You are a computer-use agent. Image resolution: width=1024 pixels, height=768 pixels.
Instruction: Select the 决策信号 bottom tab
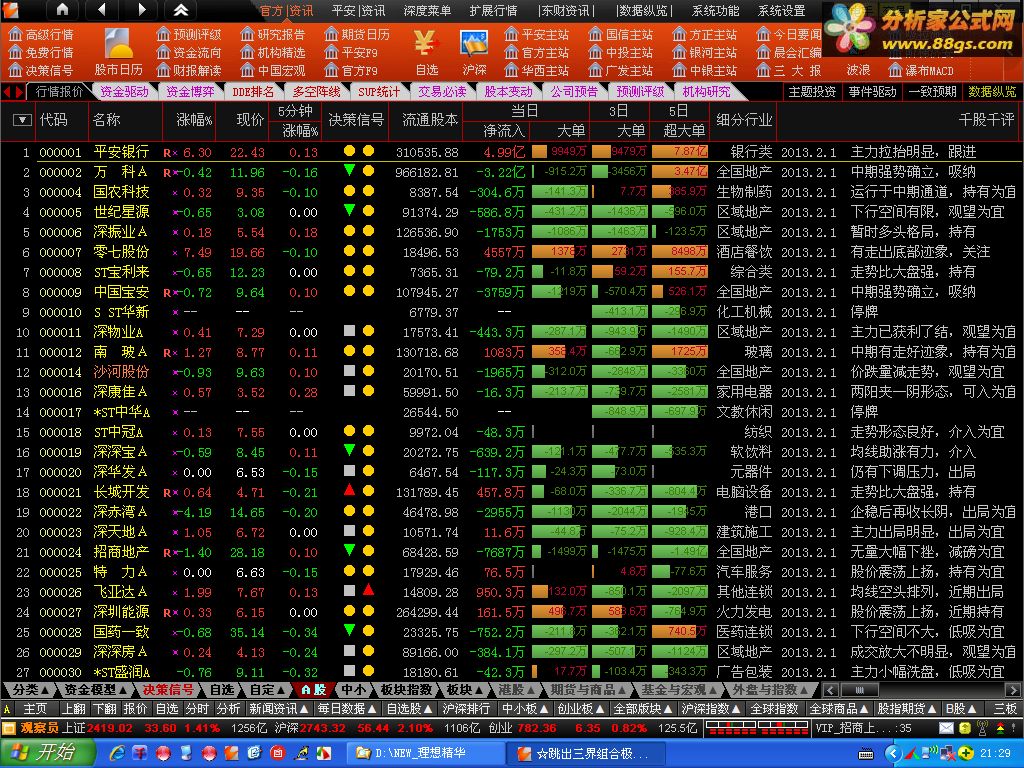tap(168, 689)
